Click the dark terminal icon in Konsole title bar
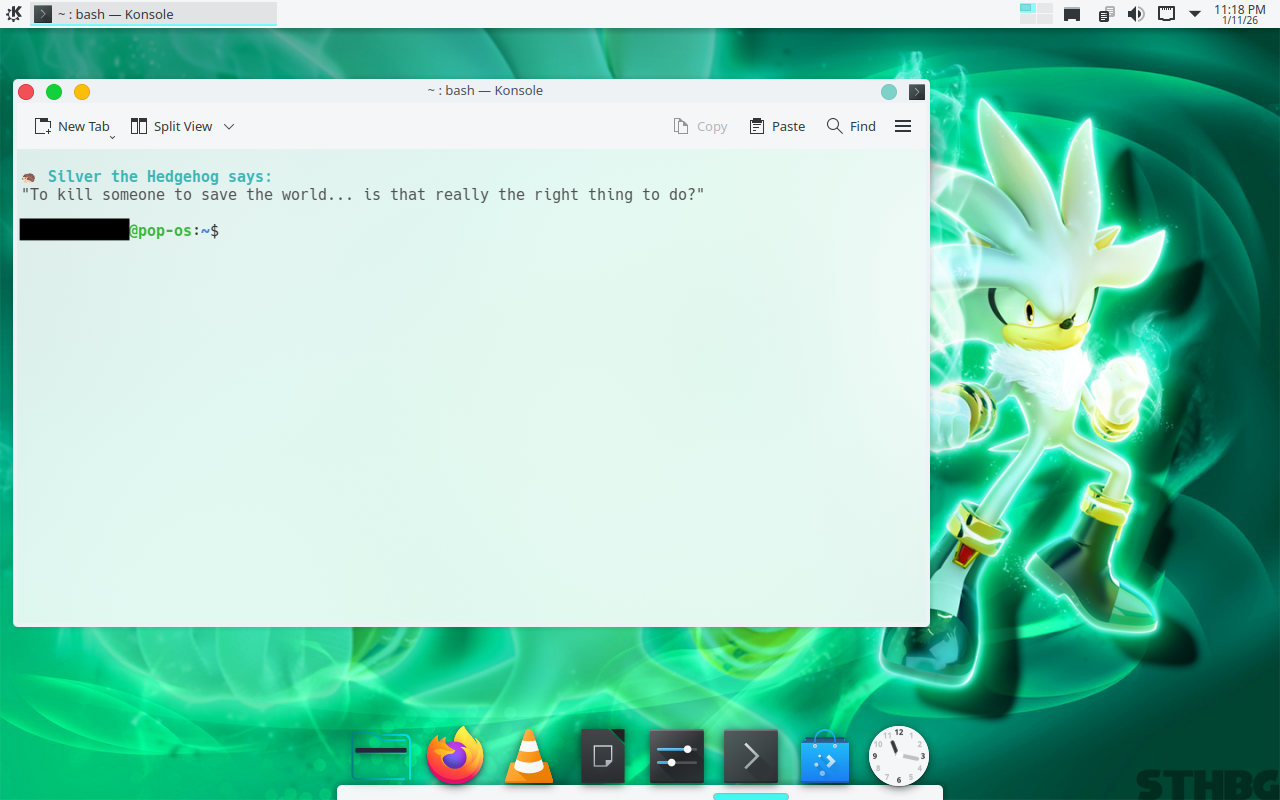 click(x=917, y=92)
